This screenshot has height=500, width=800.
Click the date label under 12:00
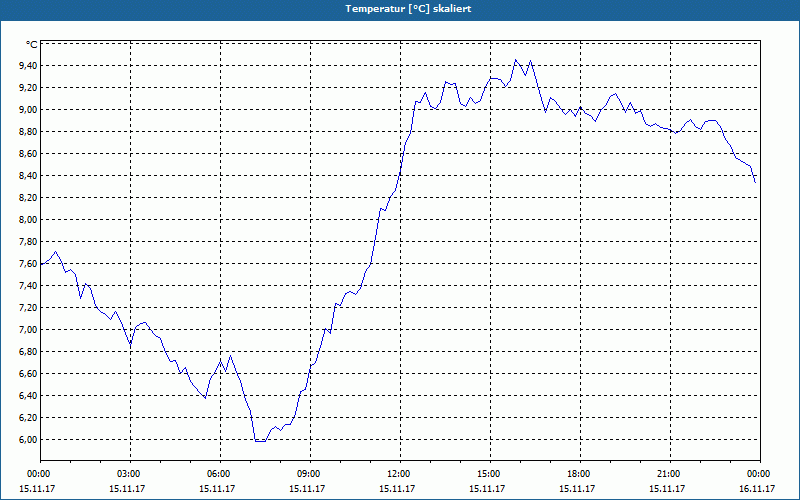pyautogui.click(x=397, y=488)
